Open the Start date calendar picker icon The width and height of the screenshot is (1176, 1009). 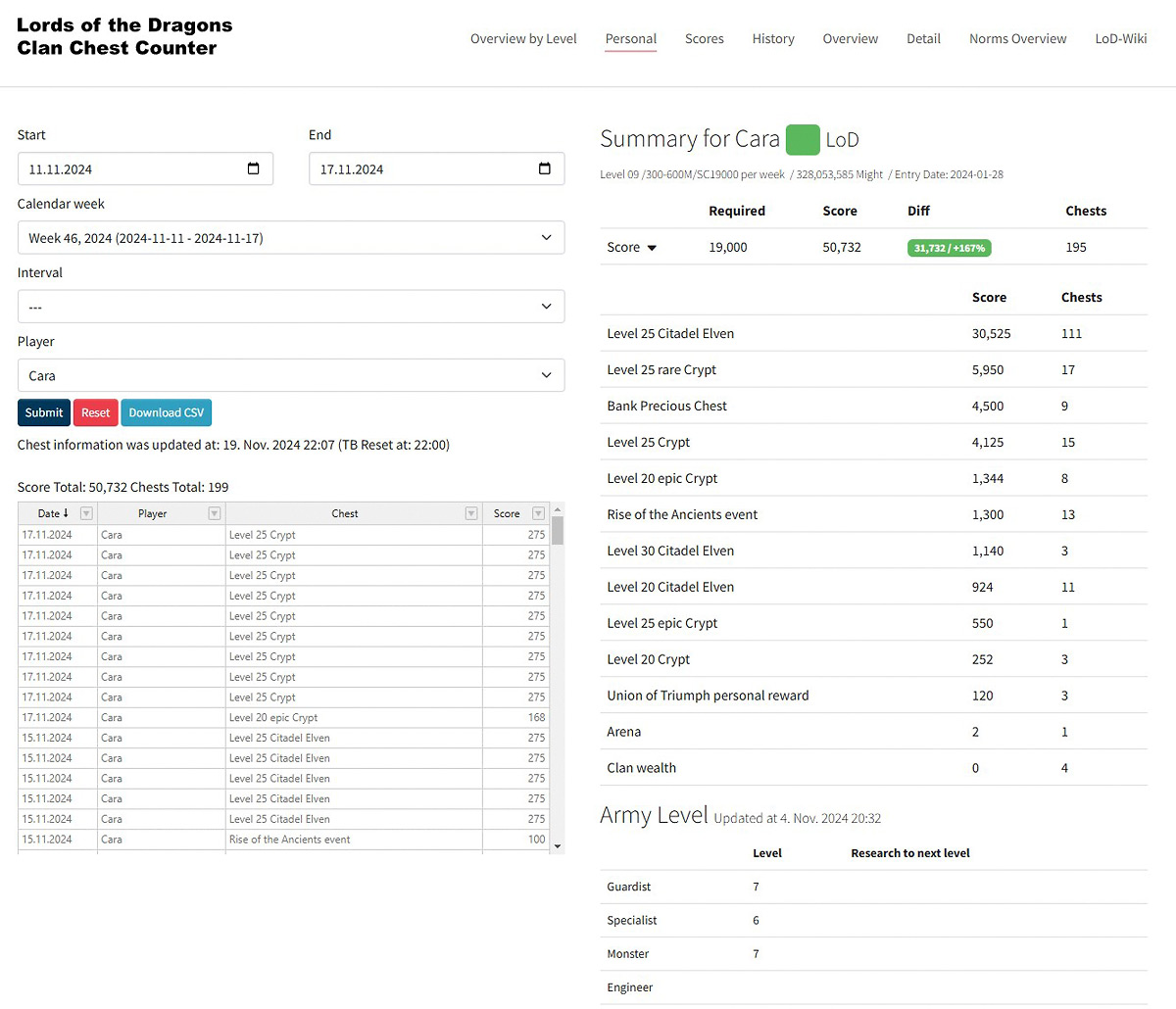point(253,168)
